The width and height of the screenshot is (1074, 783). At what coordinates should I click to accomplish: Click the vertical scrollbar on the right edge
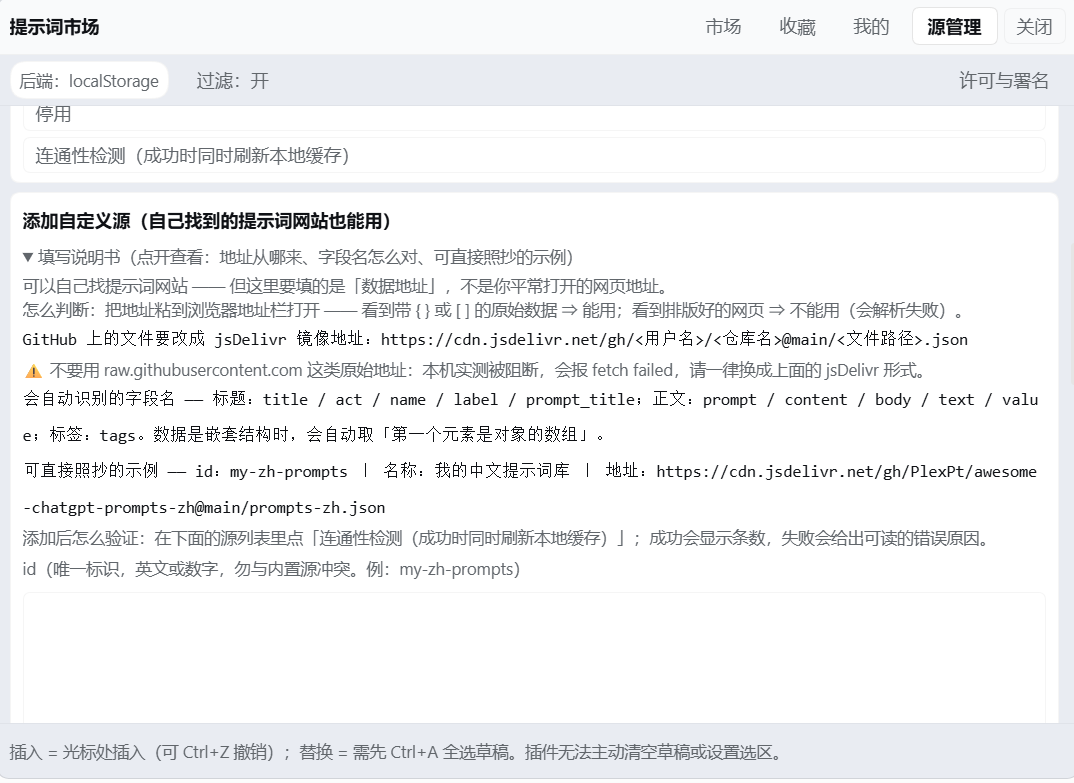(1071, 315)
